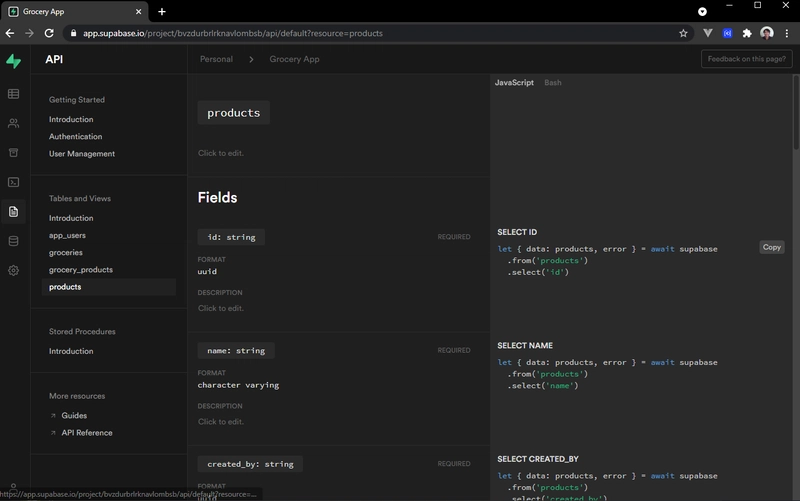
Task: Click the Feedback on this page button
Action: [746, 59]
